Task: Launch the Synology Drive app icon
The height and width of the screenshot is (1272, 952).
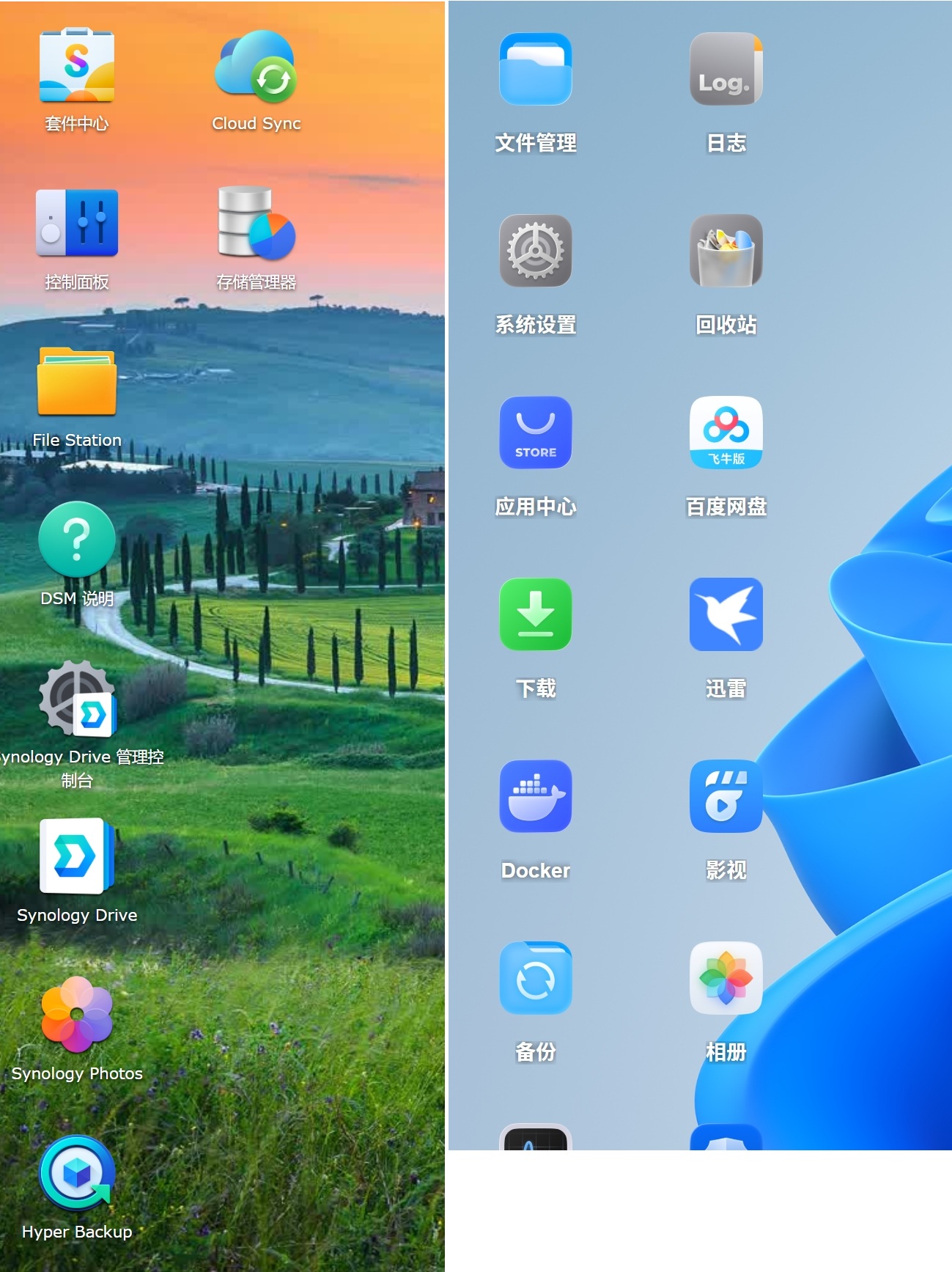Action: click(x=77, y=856)
